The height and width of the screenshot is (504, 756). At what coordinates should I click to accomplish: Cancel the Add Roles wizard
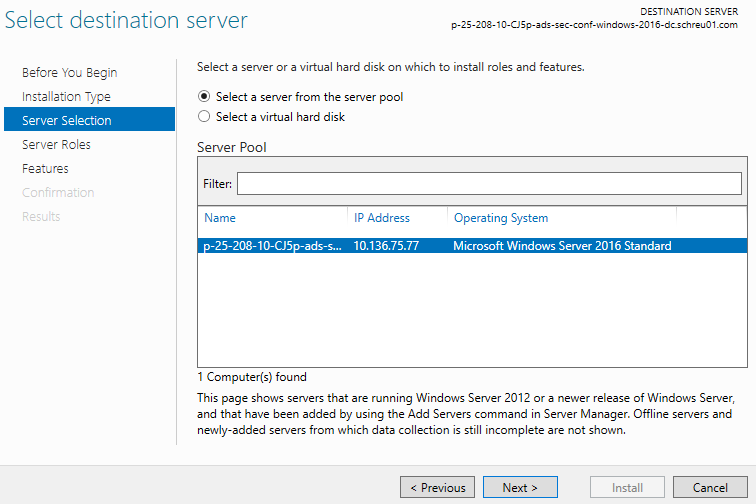(709, 488)
